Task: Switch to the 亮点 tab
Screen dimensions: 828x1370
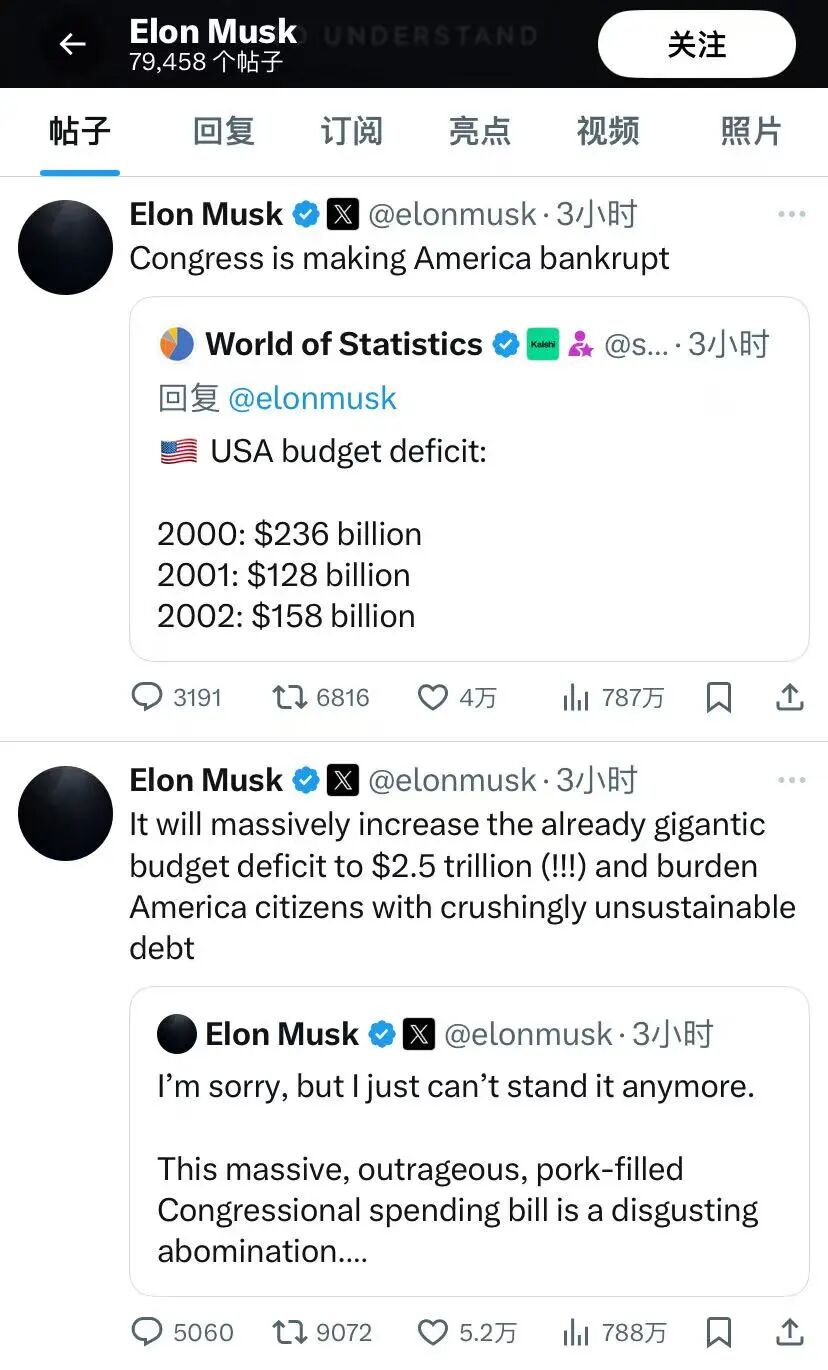Action: [480, 131]
